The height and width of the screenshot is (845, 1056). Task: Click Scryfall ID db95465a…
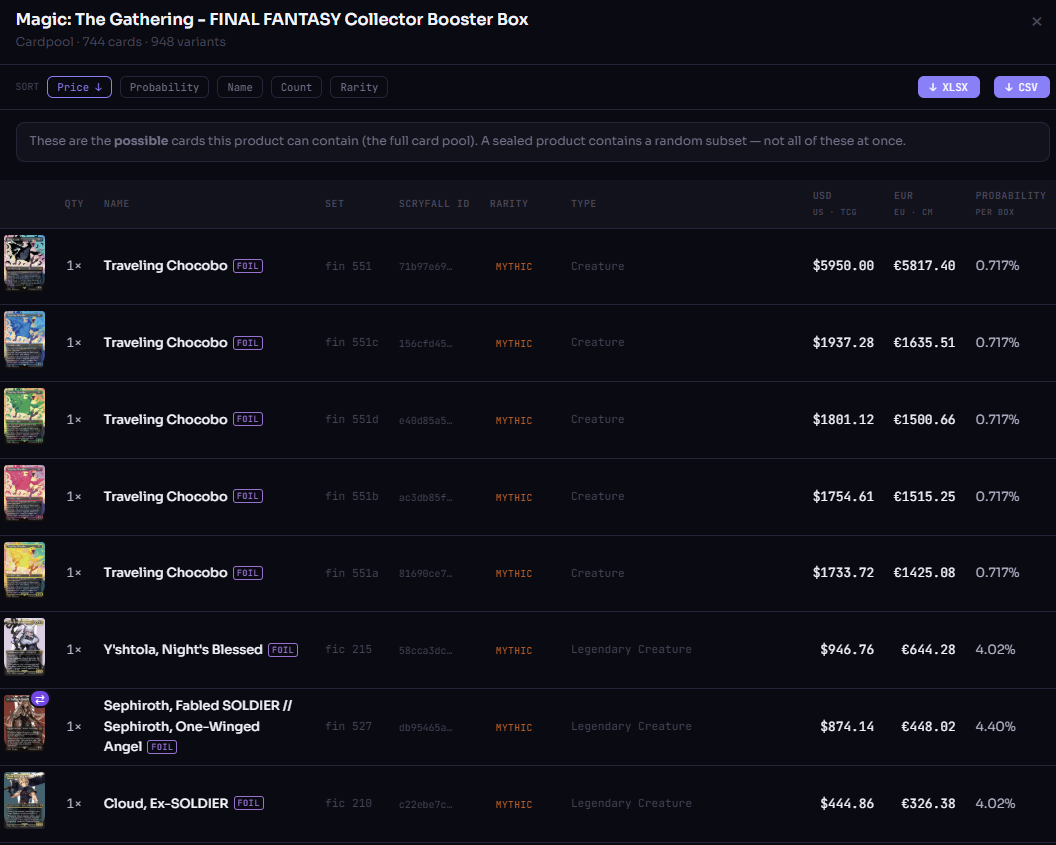(x=425, y=727)
